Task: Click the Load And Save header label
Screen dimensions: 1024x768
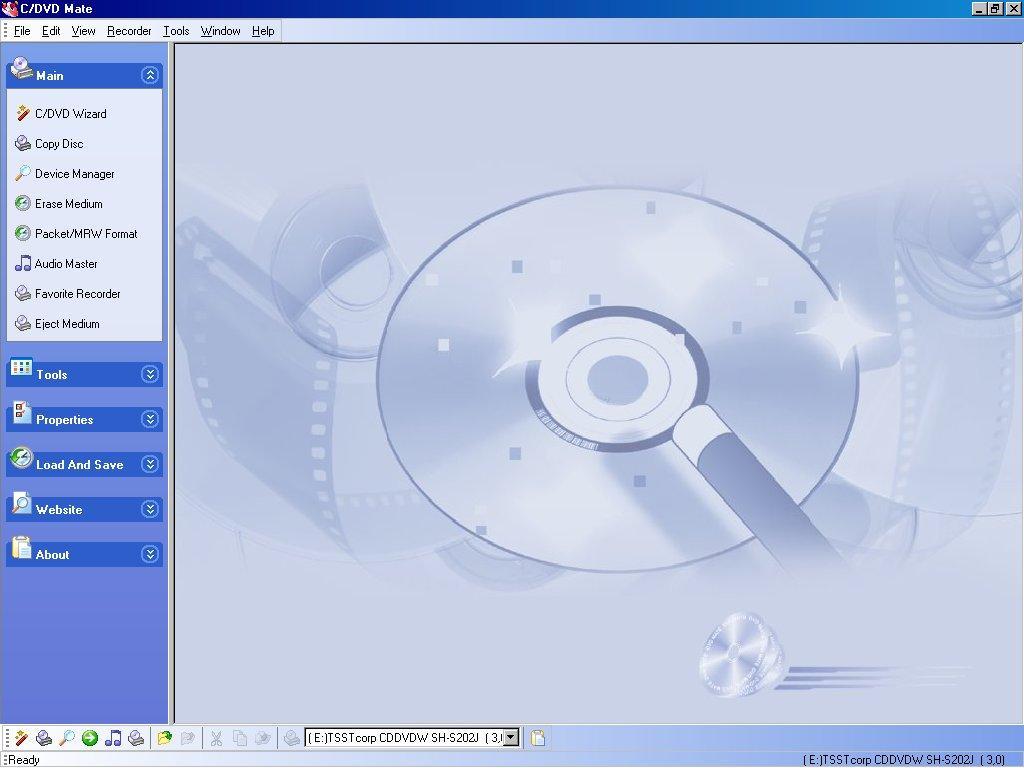Action: pos(80,465)
